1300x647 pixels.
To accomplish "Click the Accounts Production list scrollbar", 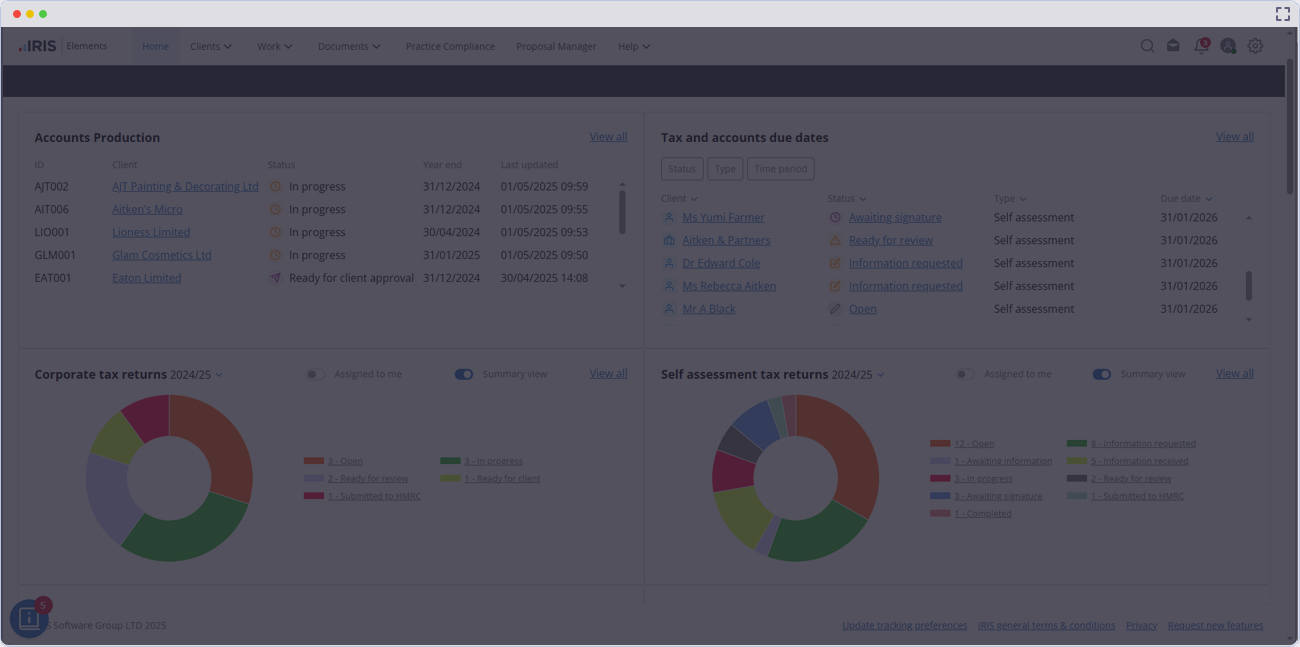I will (x=622, y=212).
